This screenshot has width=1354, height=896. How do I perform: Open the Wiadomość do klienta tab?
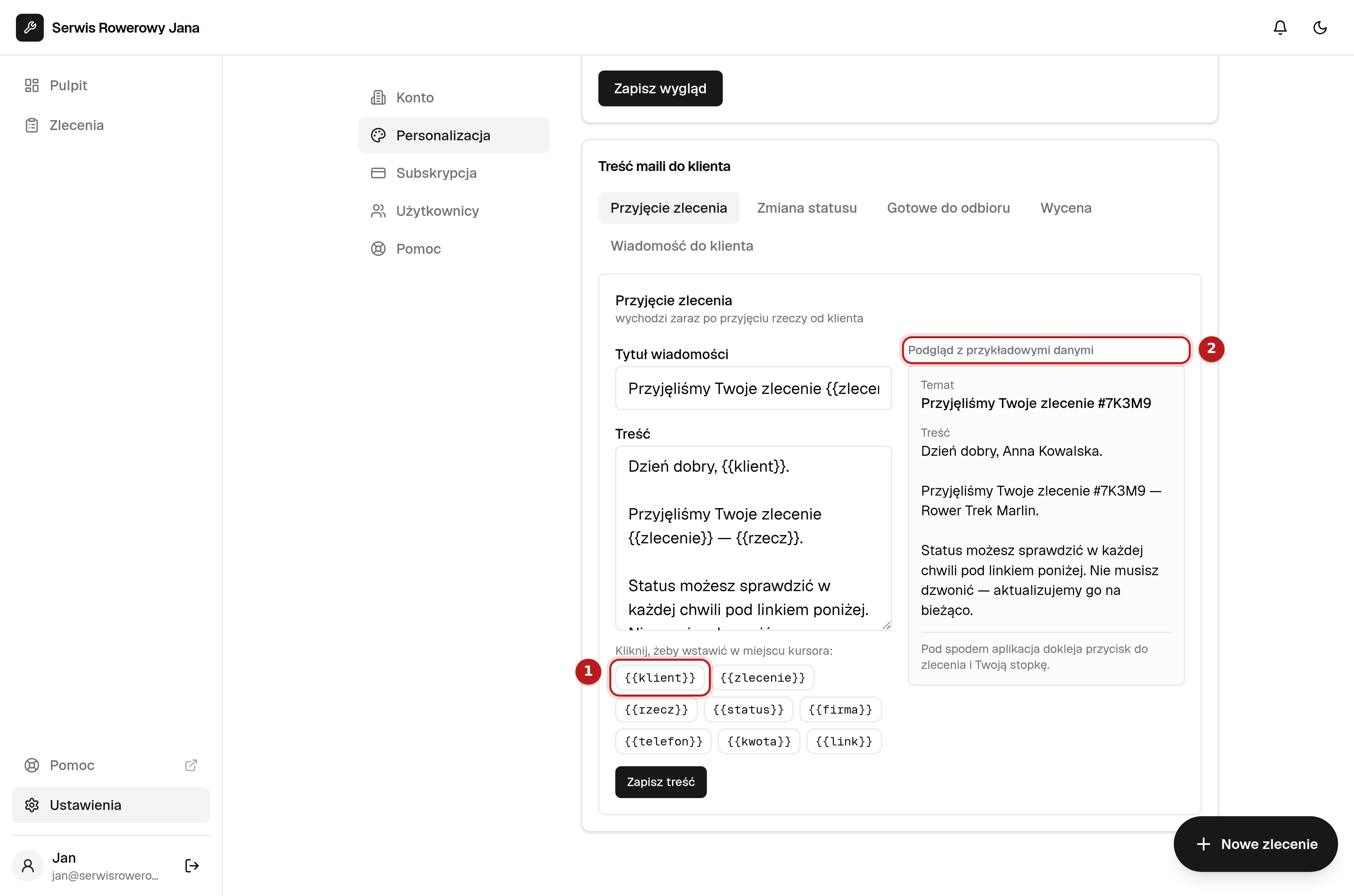click(682, 246)
